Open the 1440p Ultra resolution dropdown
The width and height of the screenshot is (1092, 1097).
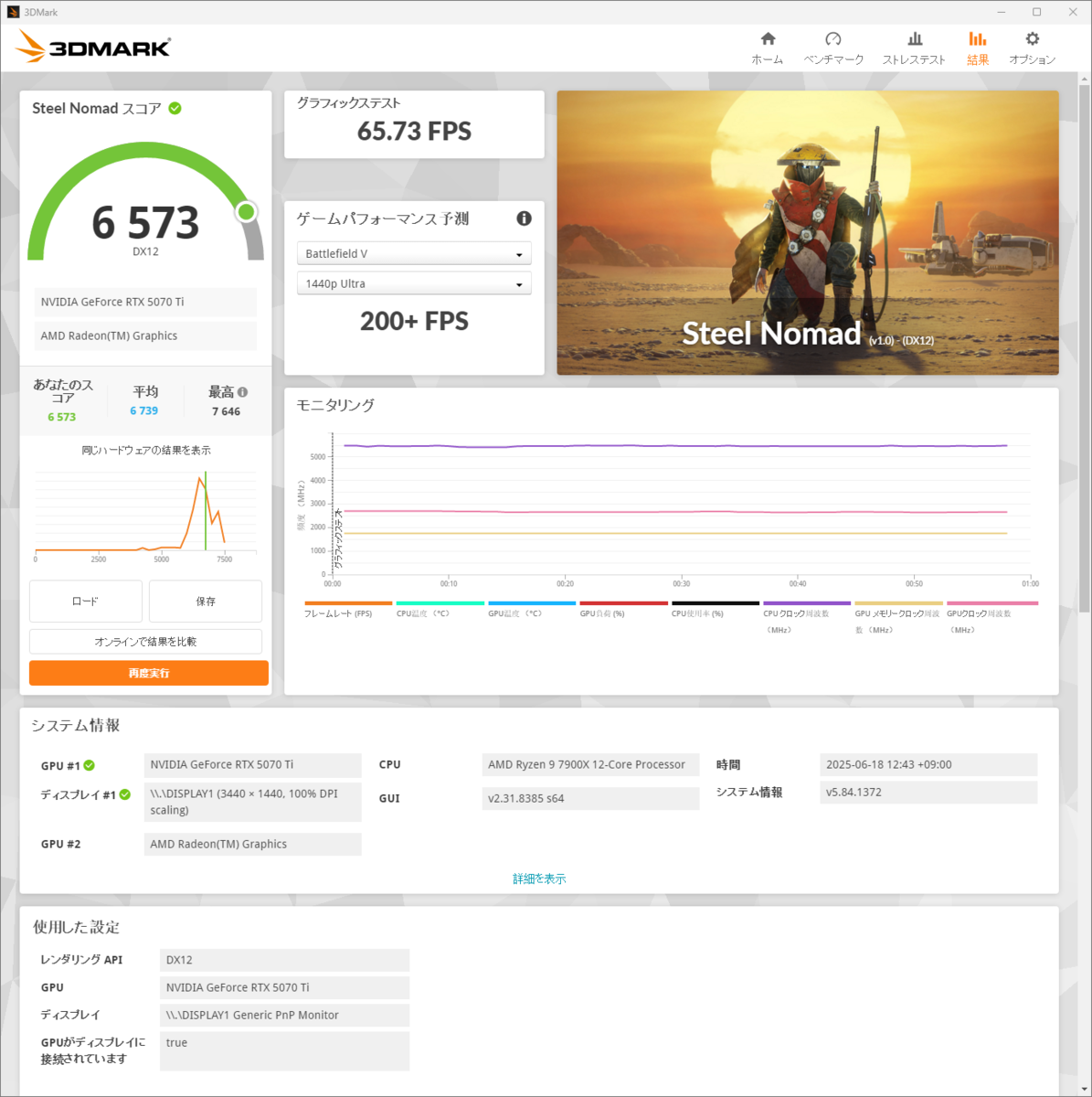(x=414, y=283)
